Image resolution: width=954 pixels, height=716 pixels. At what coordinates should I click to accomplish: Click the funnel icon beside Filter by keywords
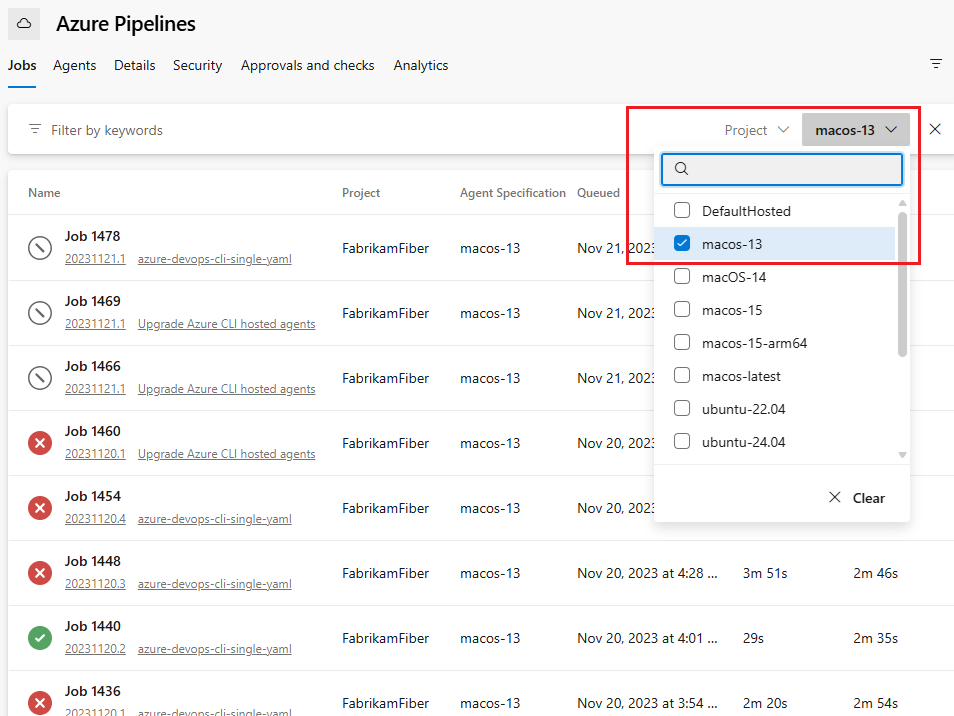coord(34,129)
